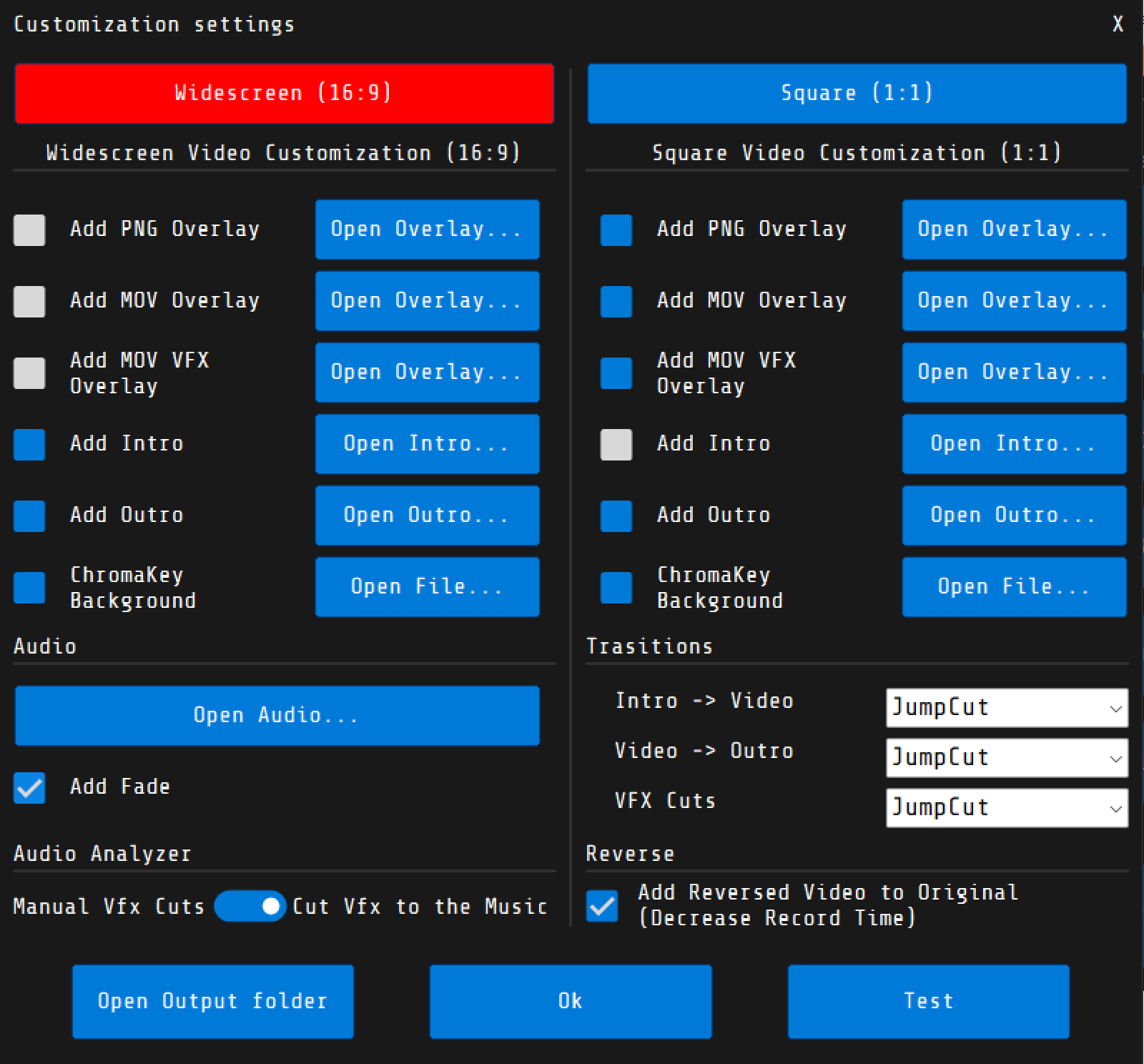Click square ChromaKey Open File button
1144x1064 pixels.
[x=1014, y=587]
